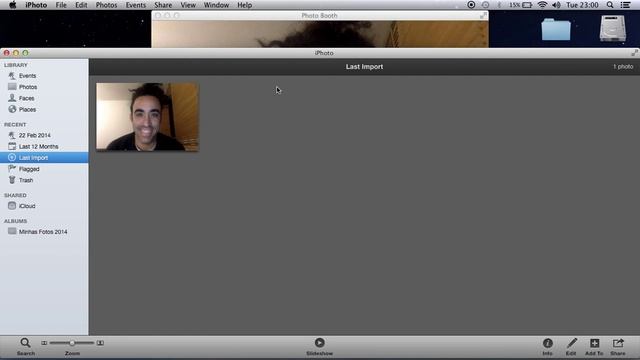Screen dimensions: 640x360
Task: Click the volume speaker icon
Action: 556,5
